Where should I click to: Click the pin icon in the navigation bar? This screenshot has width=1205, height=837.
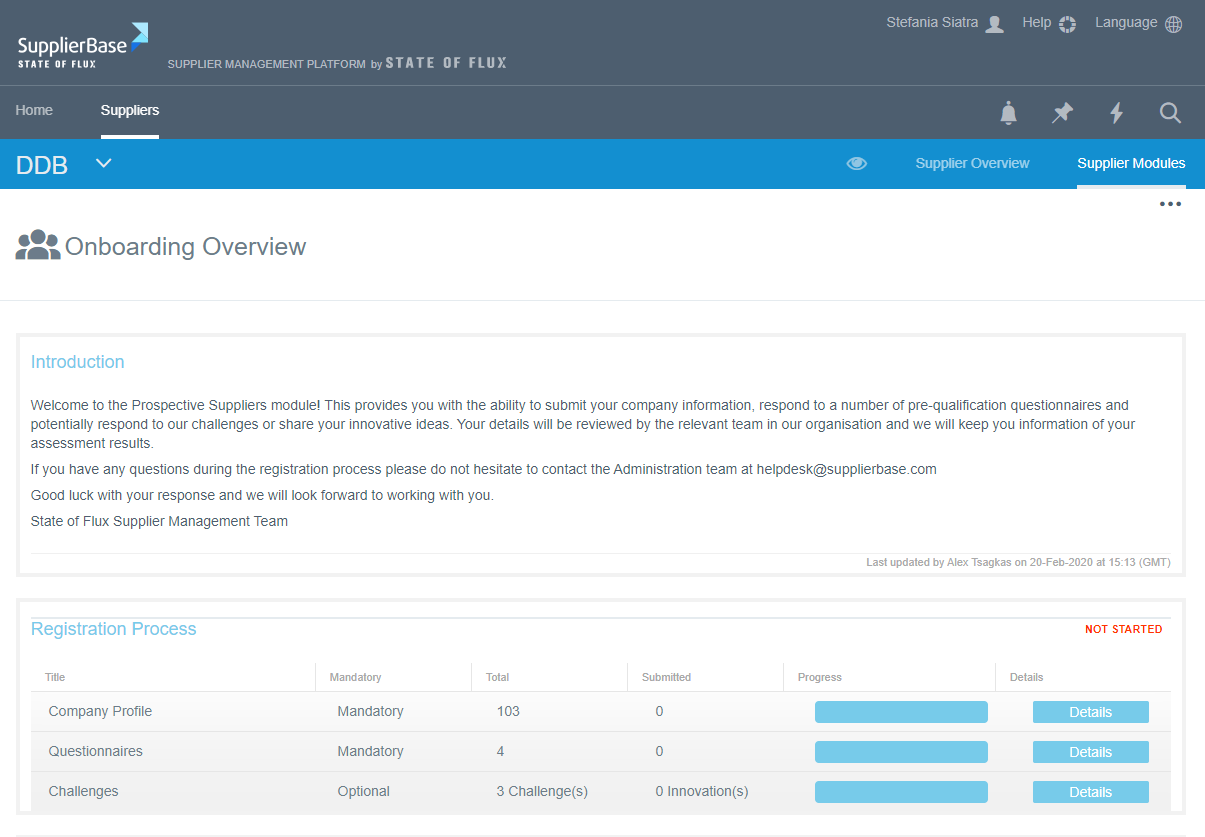[1062, 113]
